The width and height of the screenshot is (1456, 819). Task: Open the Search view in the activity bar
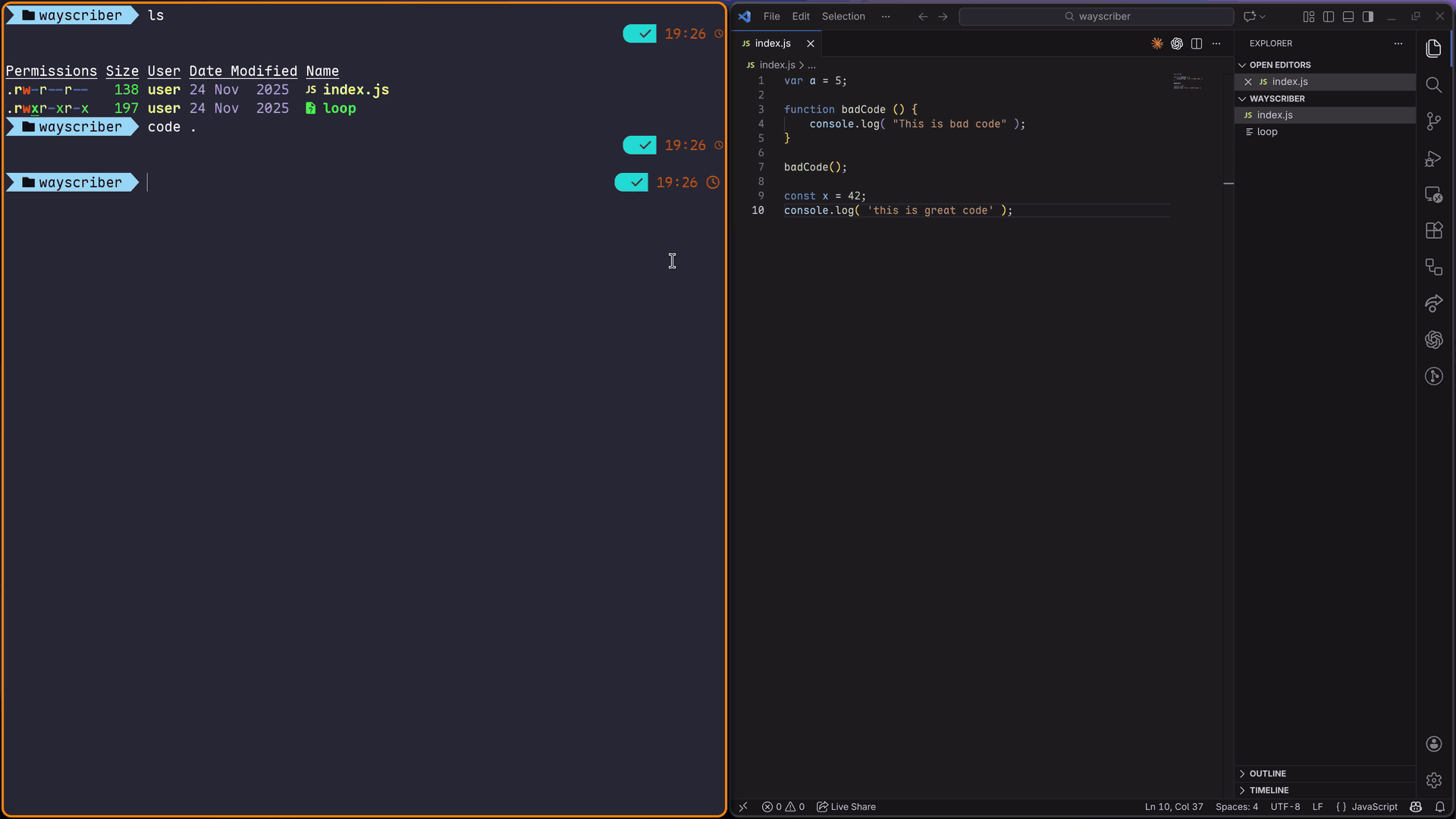pyautogui.click(x=1434, y=85)
